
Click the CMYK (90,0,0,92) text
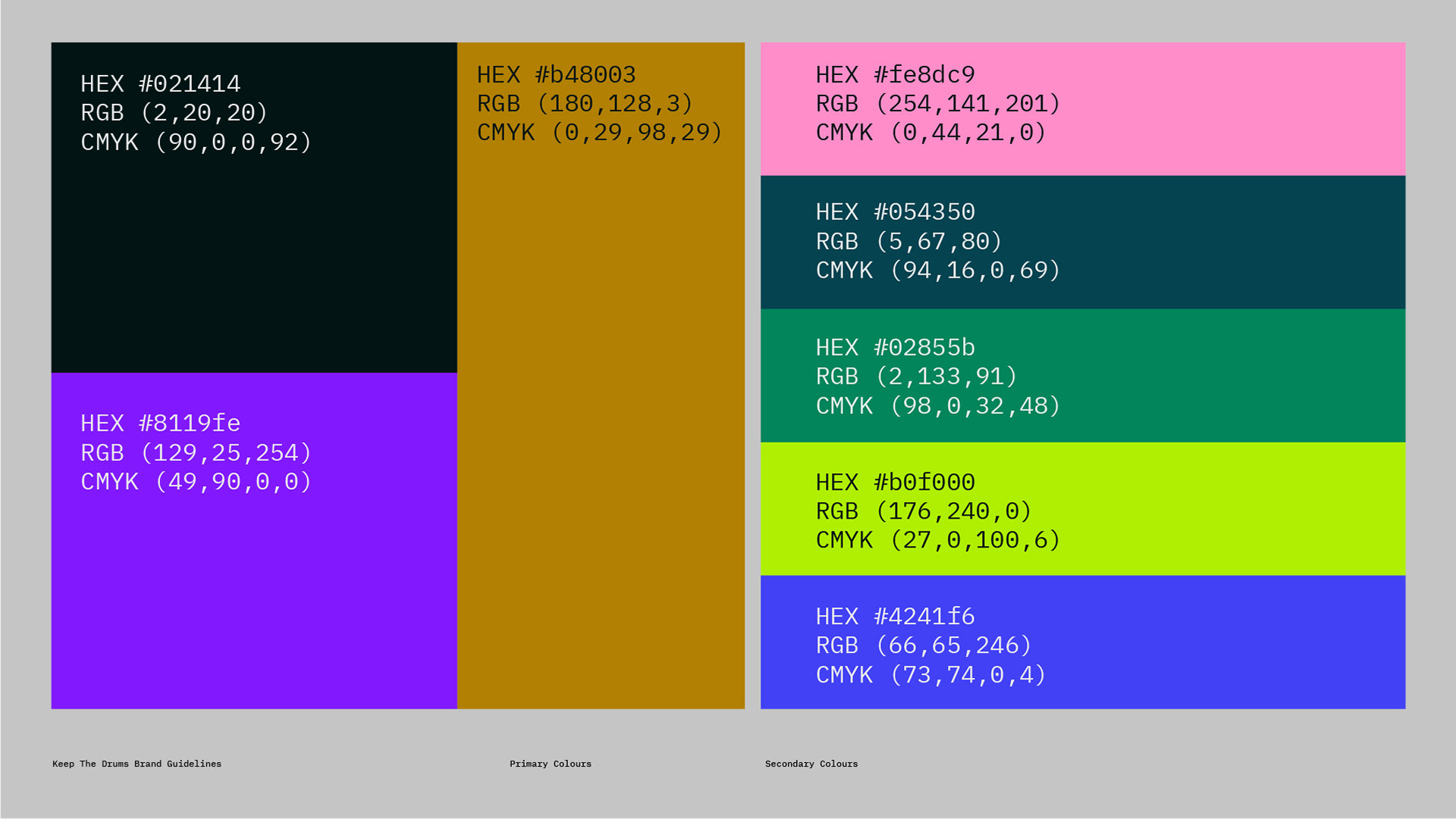(x=196, y=143)
